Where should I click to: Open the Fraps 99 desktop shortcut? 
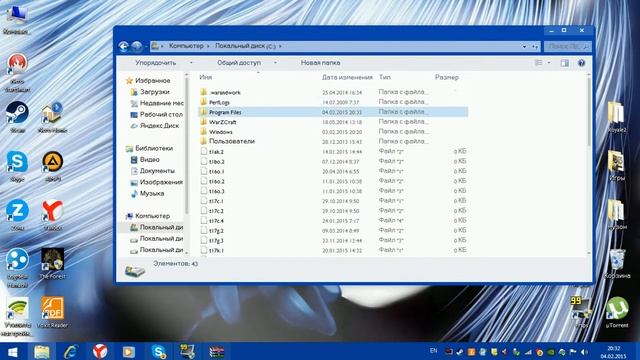(582, 312)
